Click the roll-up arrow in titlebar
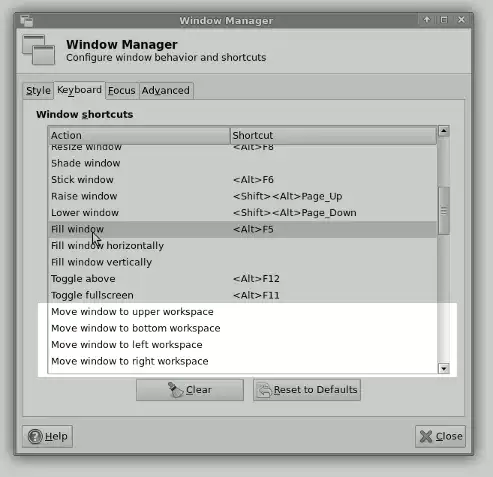The image size is (493, 477). click(x=427, y=20)
